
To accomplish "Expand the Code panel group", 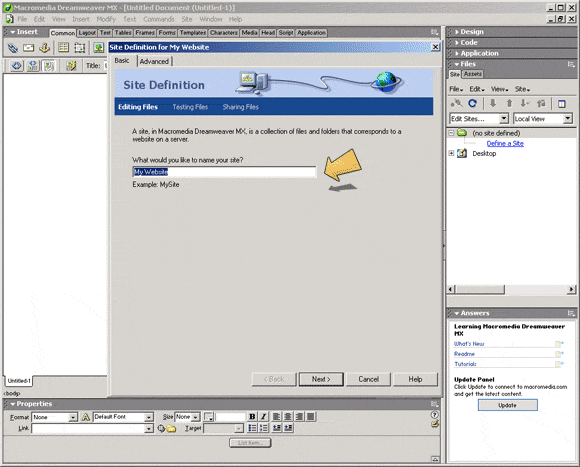I will point(457,43).
